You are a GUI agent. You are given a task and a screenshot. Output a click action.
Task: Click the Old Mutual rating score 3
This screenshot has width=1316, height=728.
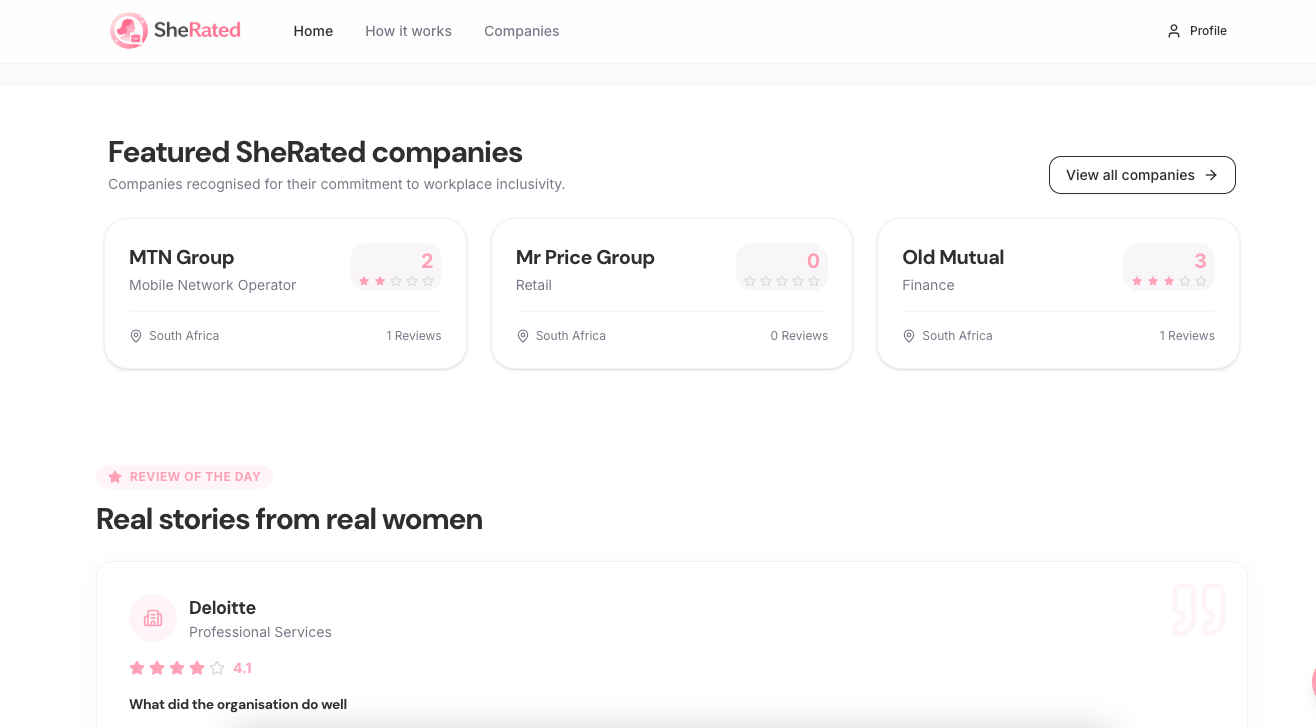click(1200, 261)
